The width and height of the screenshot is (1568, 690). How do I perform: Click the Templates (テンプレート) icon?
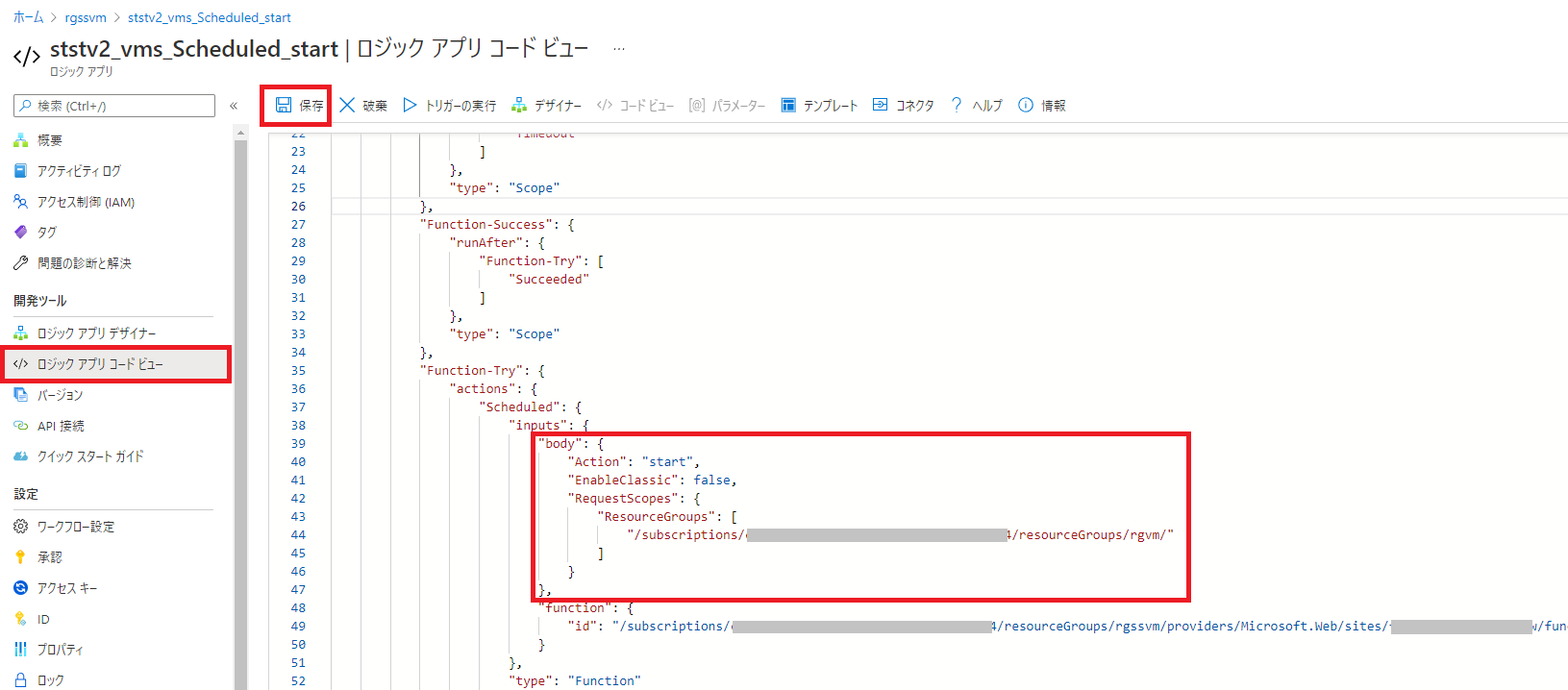point(788,105)
